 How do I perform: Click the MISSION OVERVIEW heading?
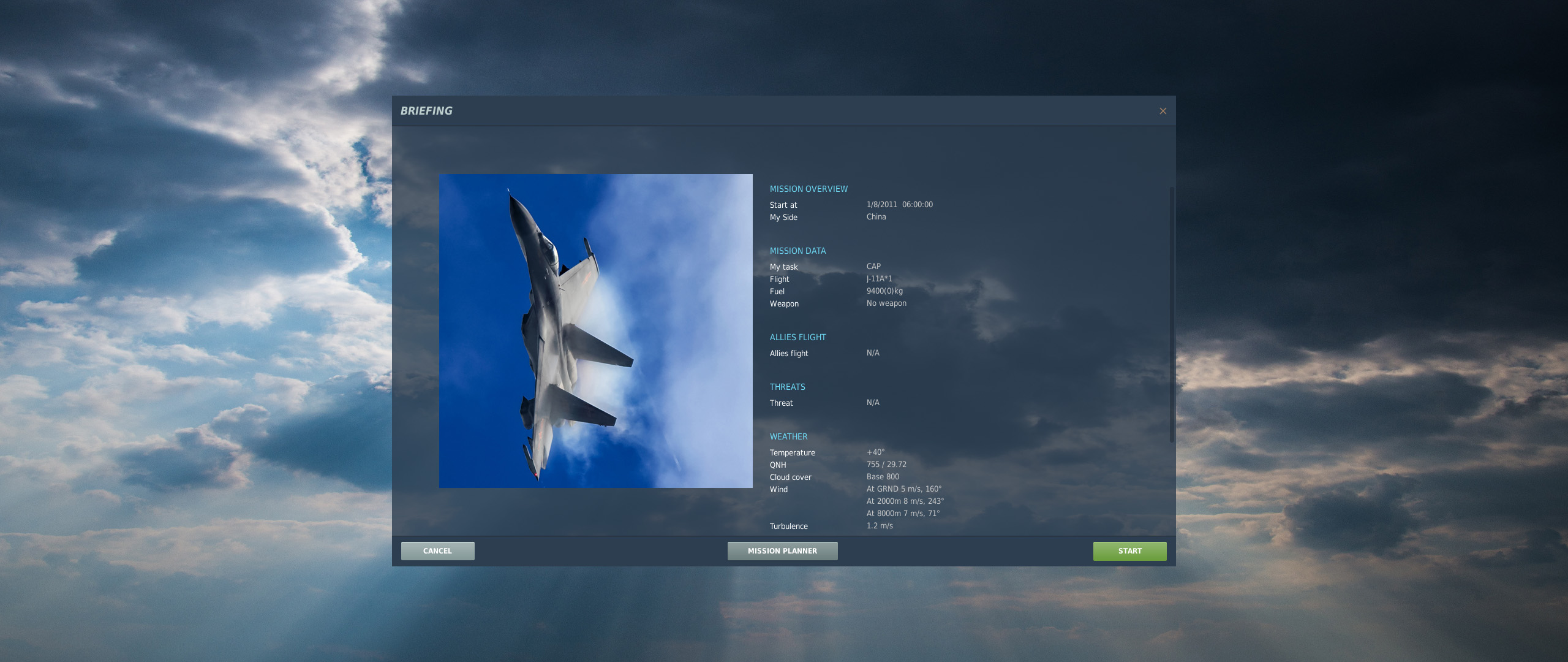pyautogui.click(x=809, y=189)
